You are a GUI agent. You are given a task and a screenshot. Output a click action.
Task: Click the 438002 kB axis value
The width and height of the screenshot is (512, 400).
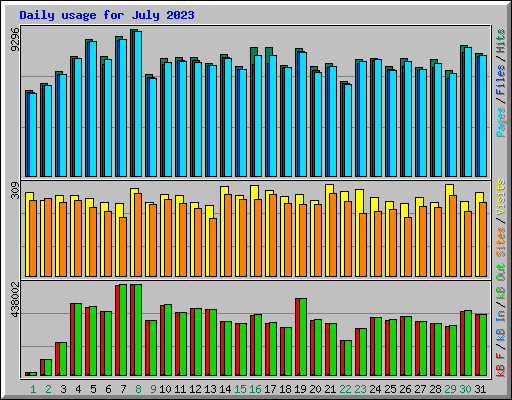15,299
